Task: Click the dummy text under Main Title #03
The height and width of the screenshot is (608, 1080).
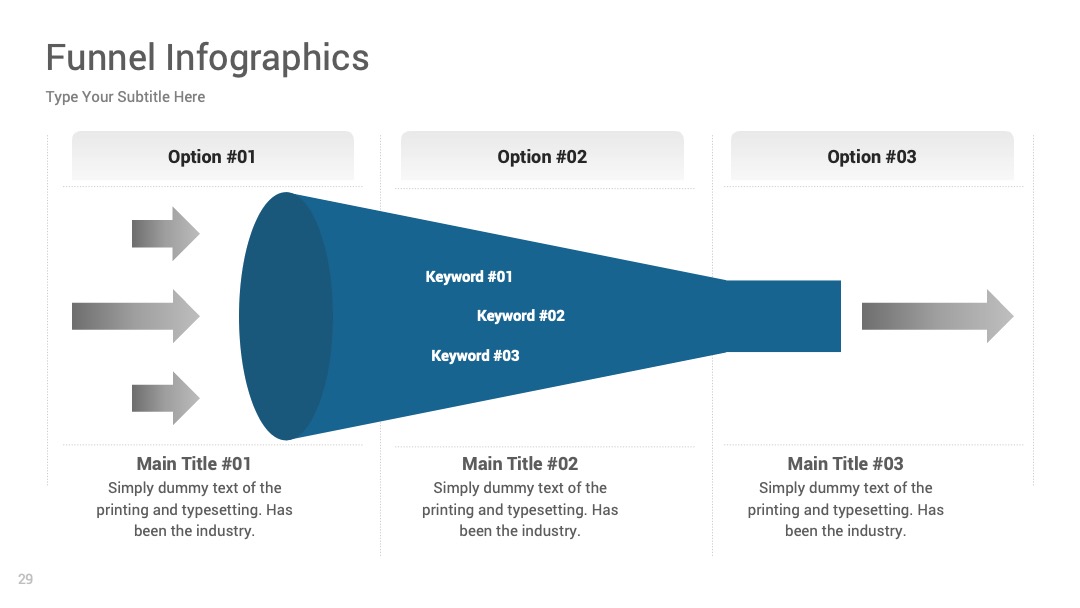Action: tap(846, 510)
